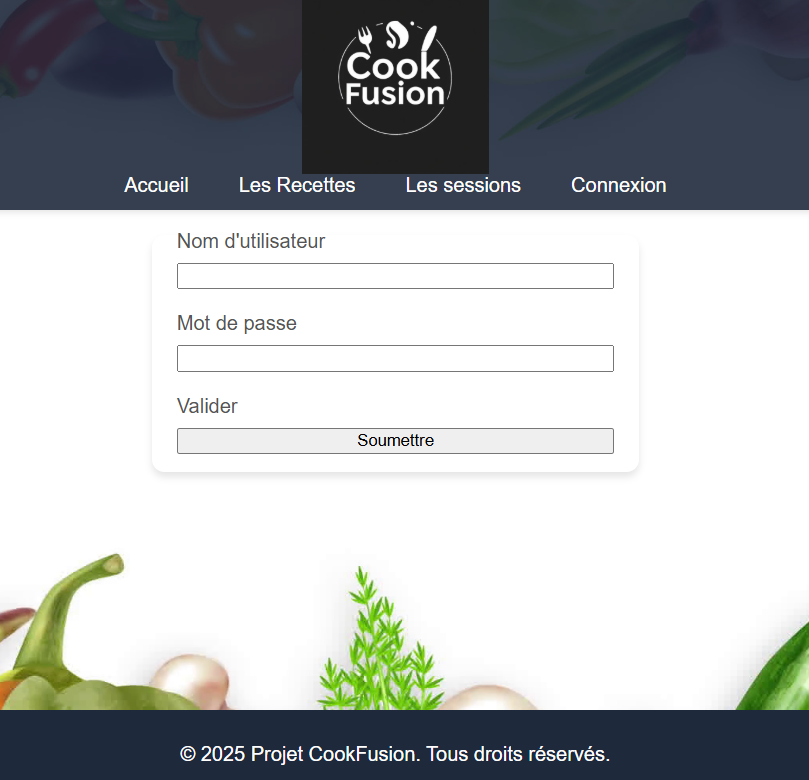Screen dimensions: 809x780
Task: Open the Connexion link
Action: click(619, 185)
